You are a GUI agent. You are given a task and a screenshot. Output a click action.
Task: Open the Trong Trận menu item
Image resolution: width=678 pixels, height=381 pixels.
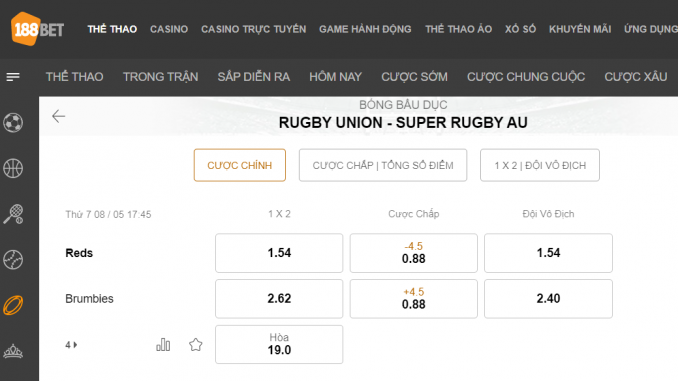coord(160,77)
